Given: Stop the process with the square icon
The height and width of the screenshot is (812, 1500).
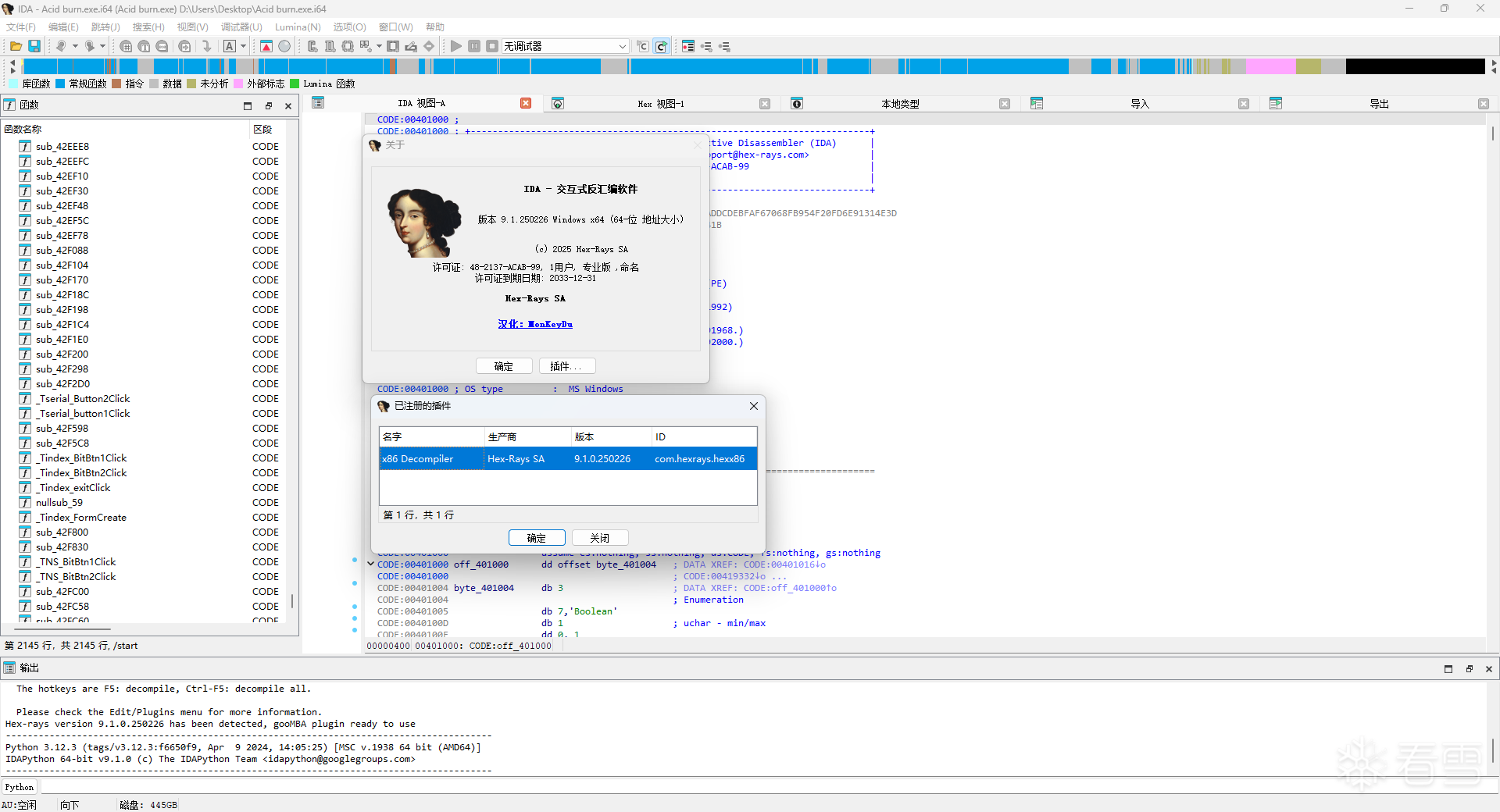Looking at the screenshot, I should [x=492, y=47].
